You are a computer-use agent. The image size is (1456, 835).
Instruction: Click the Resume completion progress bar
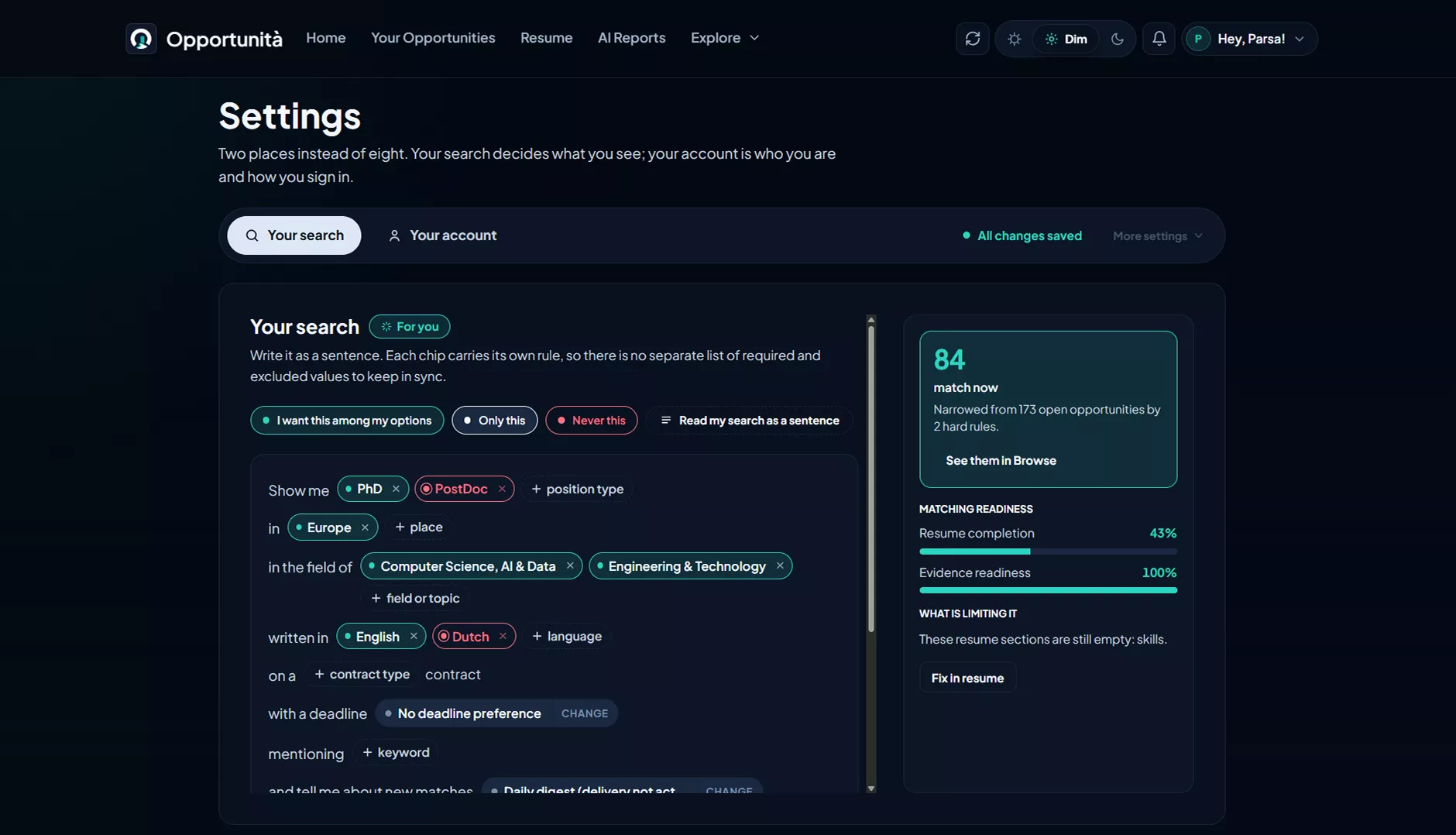click(x=1048, y=552)
